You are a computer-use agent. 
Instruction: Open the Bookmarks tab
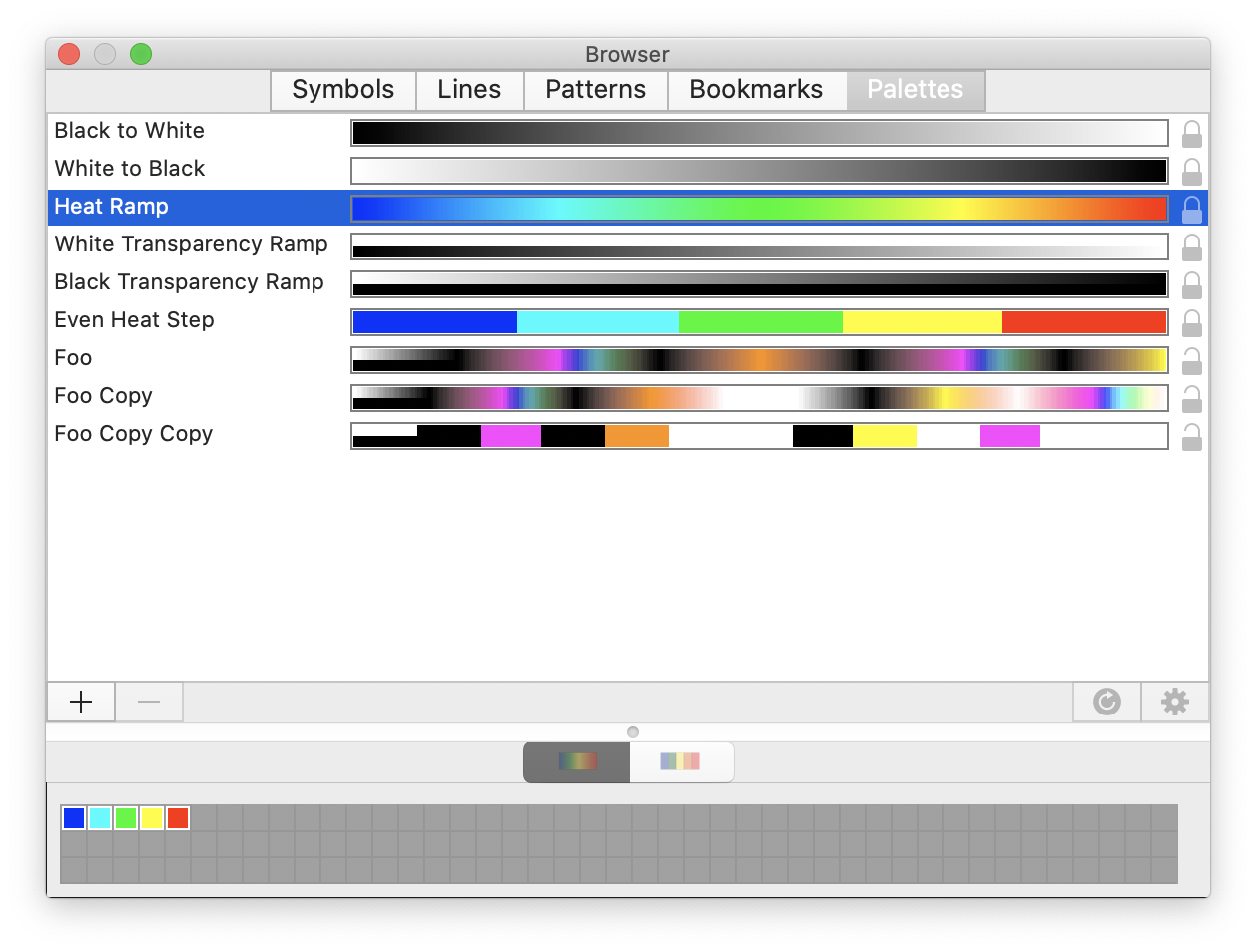tap(757, 90)
